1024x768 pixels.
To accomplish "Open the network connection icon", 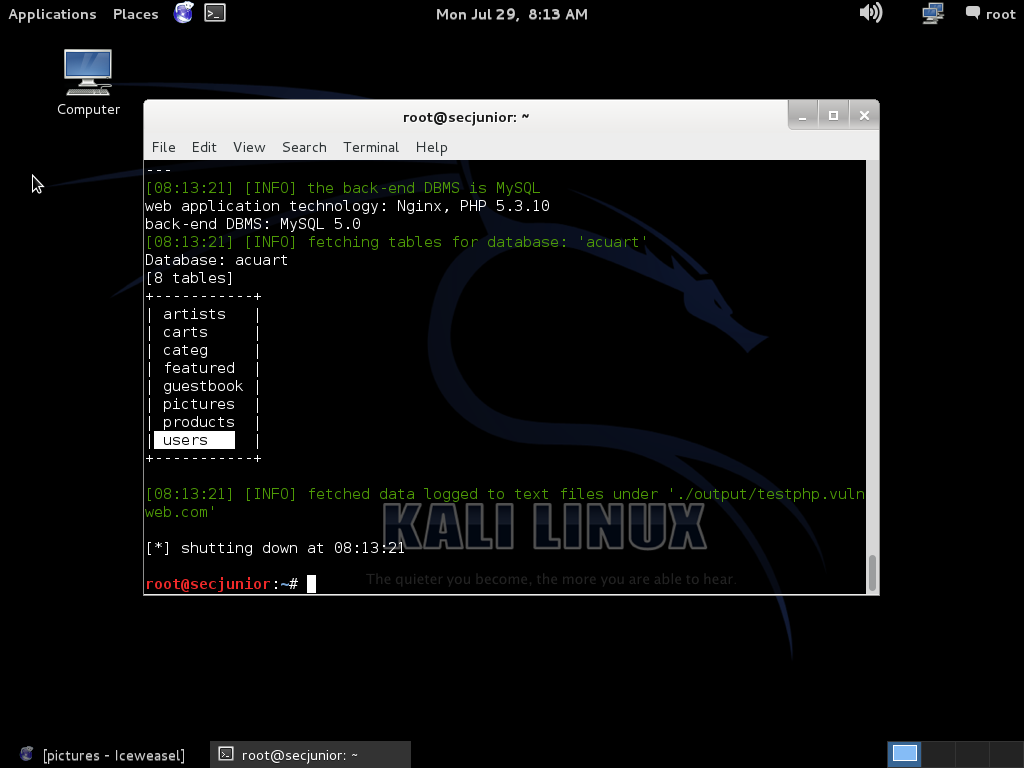I will tap(933, 13).
